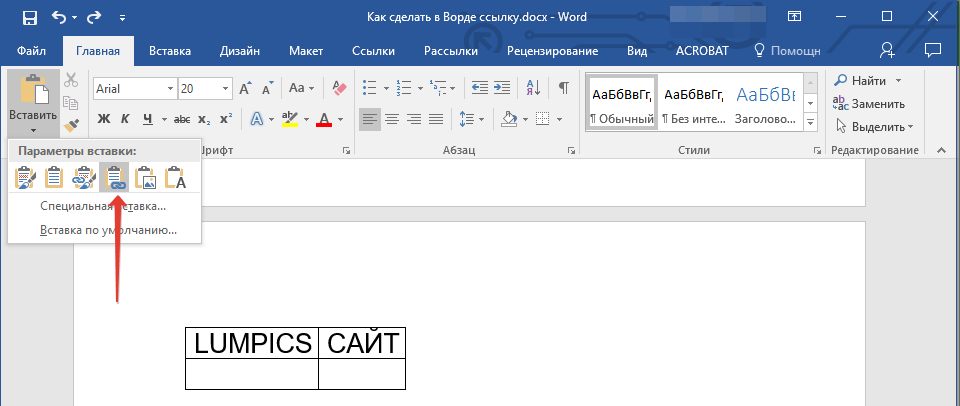960x406 pixels.
Task: Toggle Bold formatting (Ж)
Action: pyautogui.click(x=103, y=120)
